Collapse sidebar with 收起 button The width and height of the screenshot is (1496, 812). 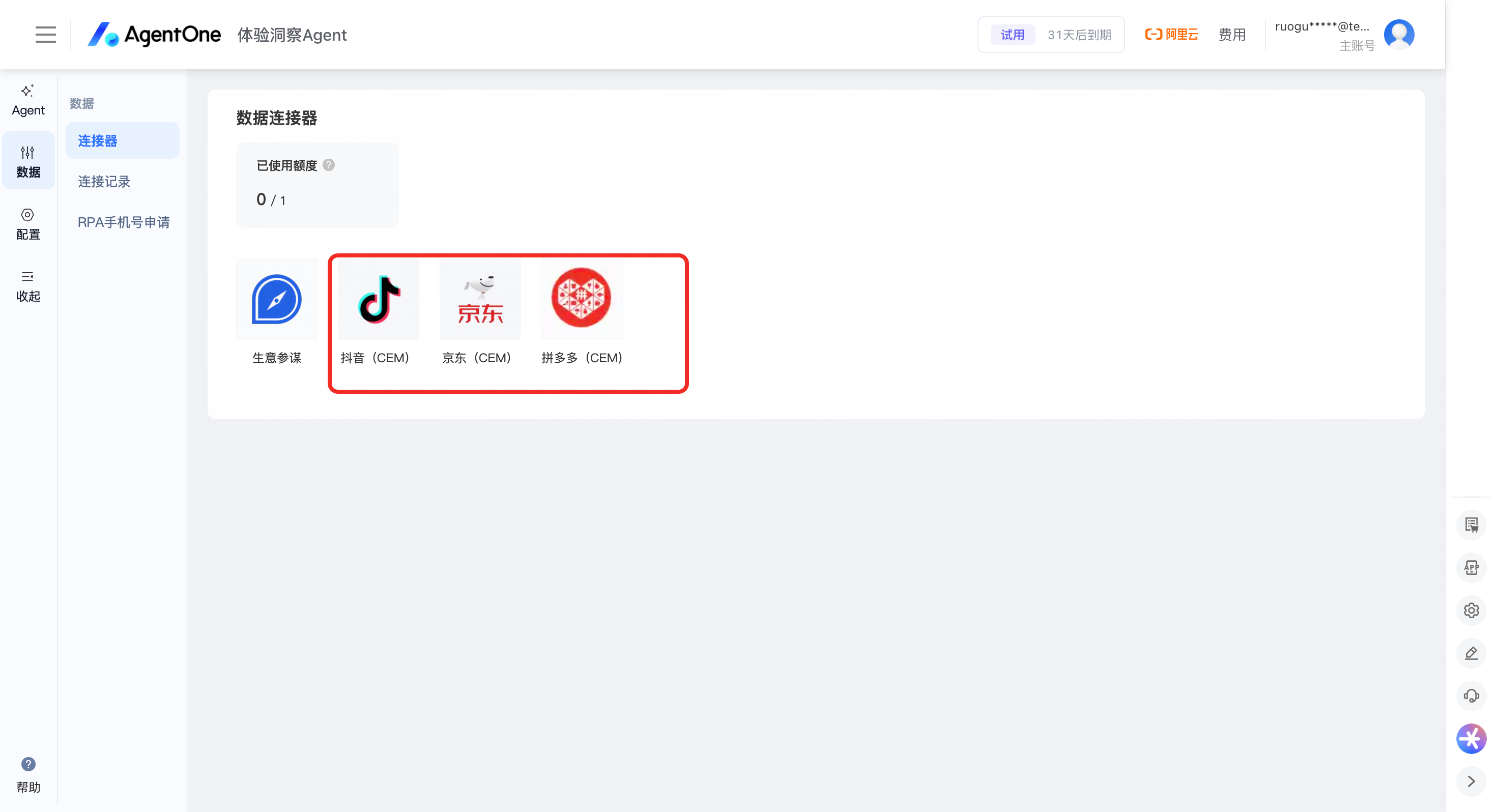[28, 286]
